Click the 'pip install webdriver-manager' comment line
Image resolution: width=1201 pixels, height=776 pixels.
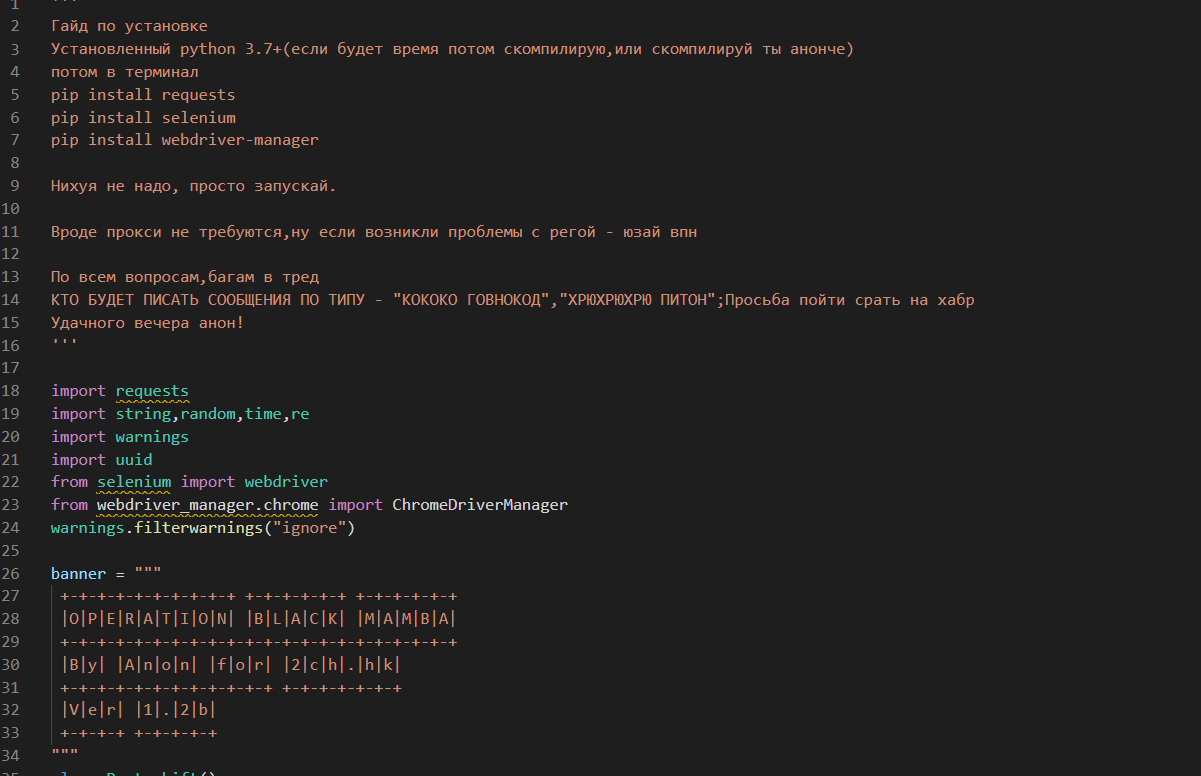pos(185,140)
